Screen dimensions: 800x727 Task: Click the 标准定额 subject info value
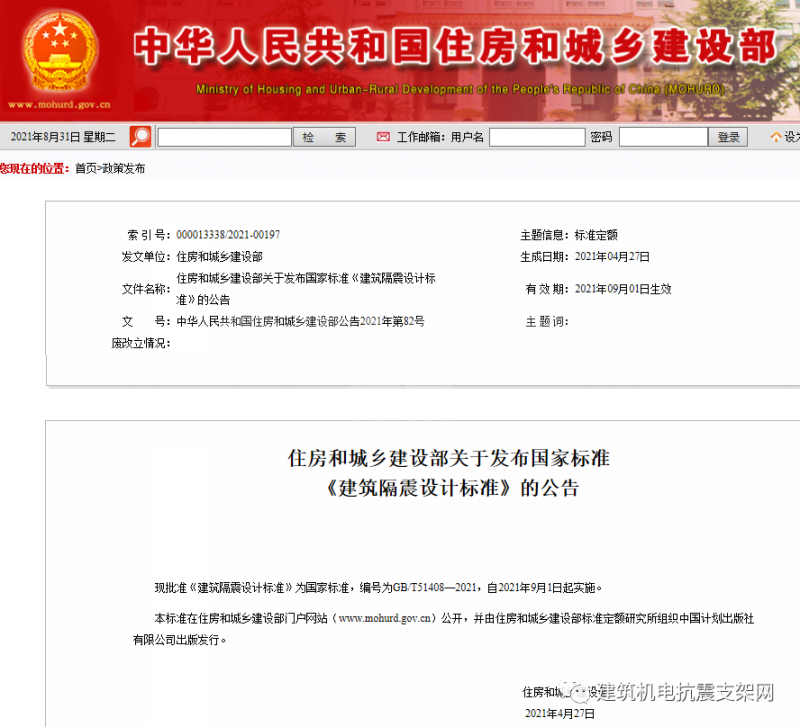[596, 235]
